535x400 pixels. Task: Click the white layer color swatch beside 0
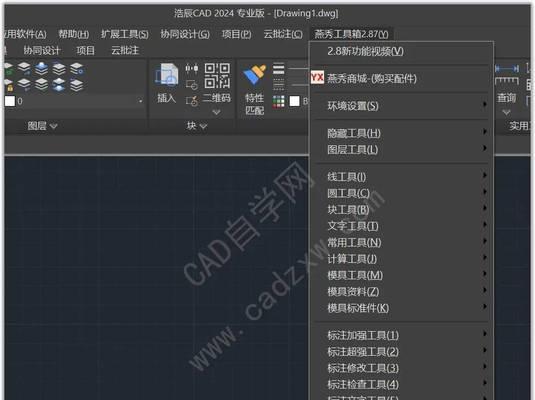(10, 101)
